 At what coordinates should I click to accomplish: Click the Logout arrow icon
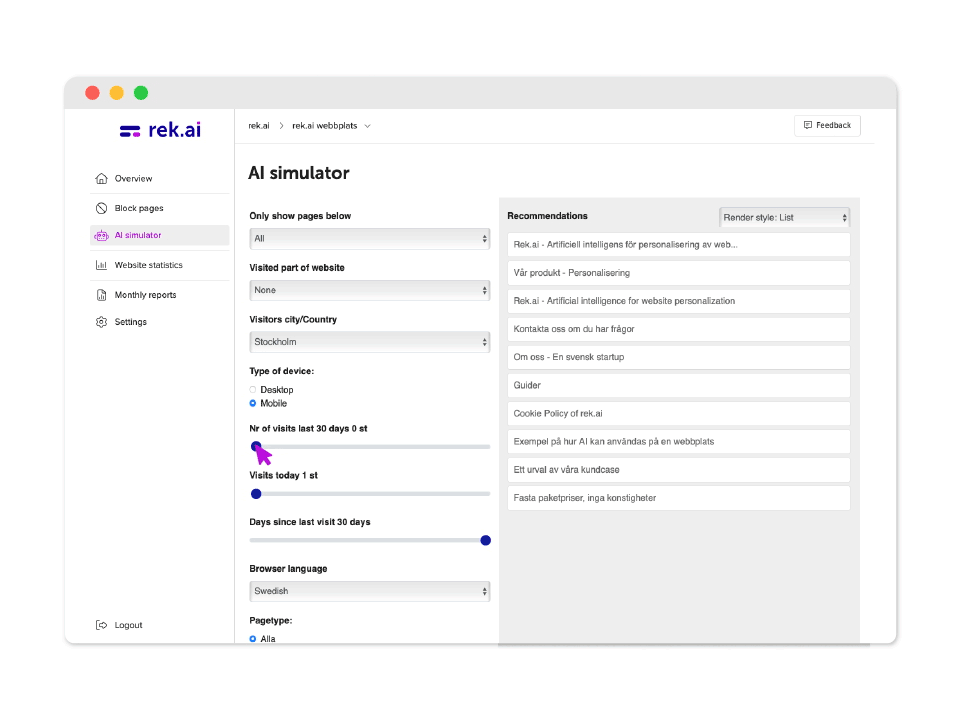pyautogui.click(x=102, y=625)
